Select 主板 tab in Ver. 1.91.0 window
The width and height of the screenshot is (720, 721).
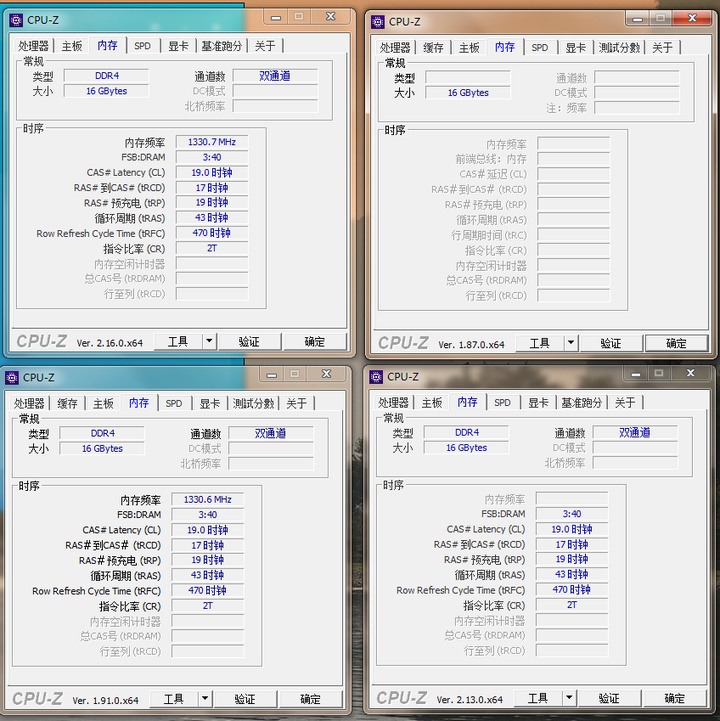103,404
